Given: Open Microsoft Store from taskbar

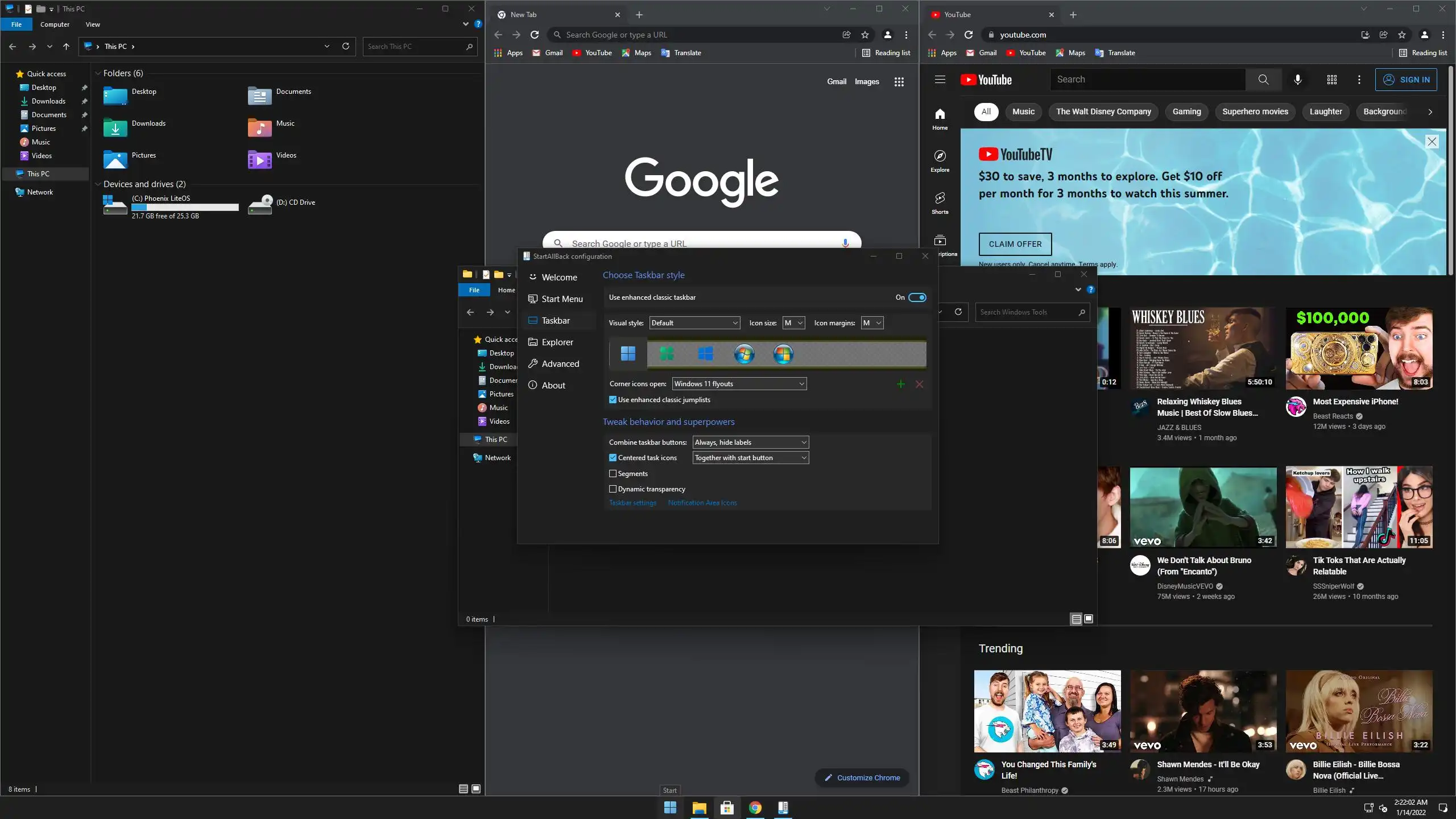Looking at the screenshot, I should pyautogui.click(x=727, y=808).
